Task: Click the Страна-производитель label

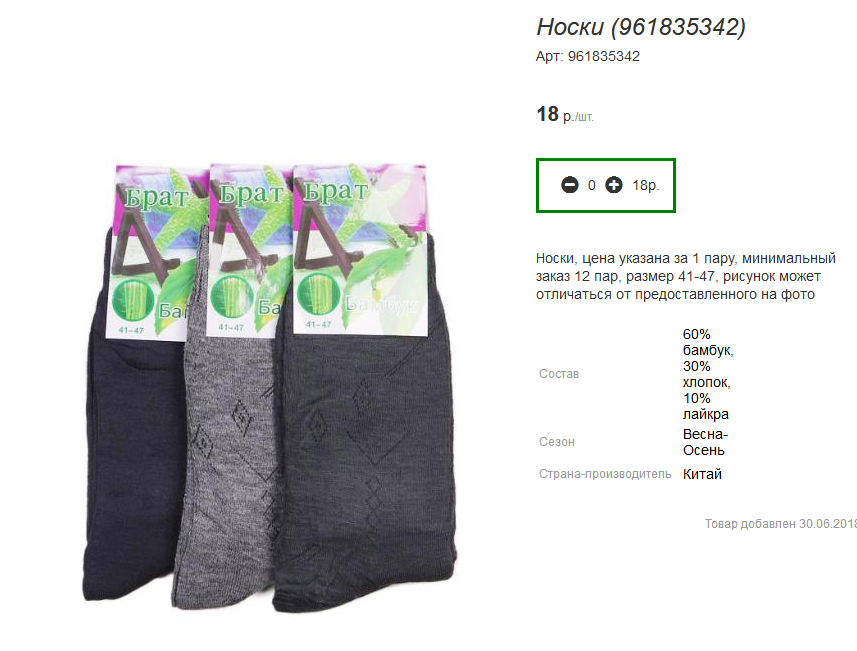Action: (x=604, y=474)
